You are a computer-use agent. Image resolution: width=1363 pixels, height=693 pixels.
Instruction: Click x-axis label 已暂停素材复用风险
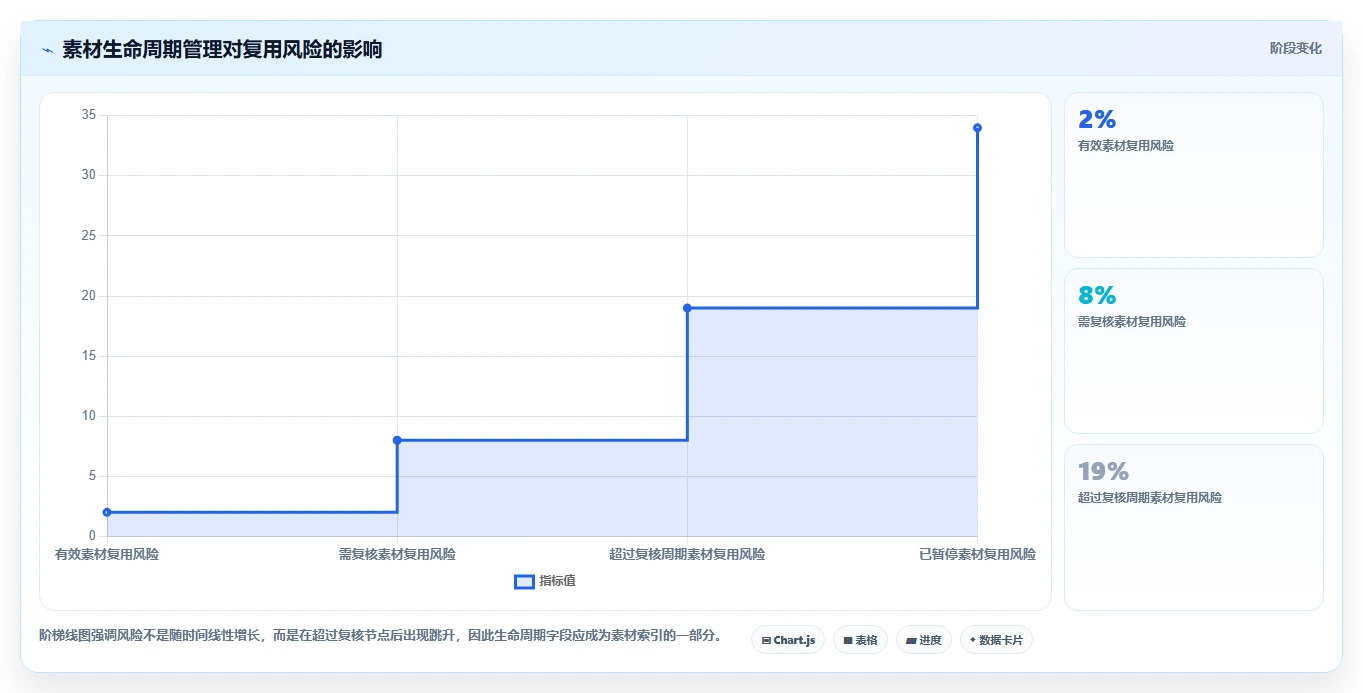[x=977, y=554]
